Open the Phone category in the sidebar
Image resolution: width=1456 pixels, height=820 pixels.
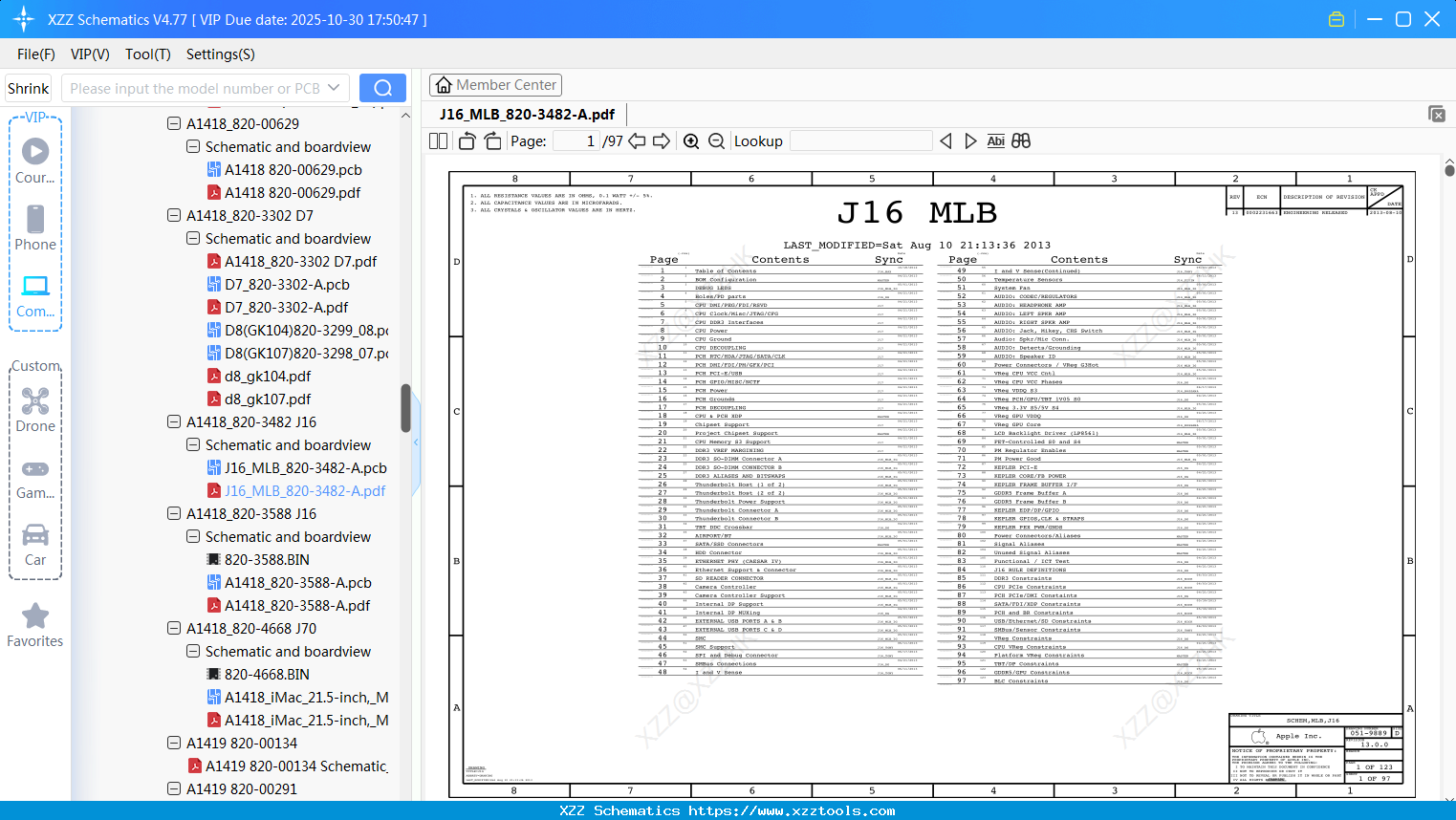tap(35, 227)
